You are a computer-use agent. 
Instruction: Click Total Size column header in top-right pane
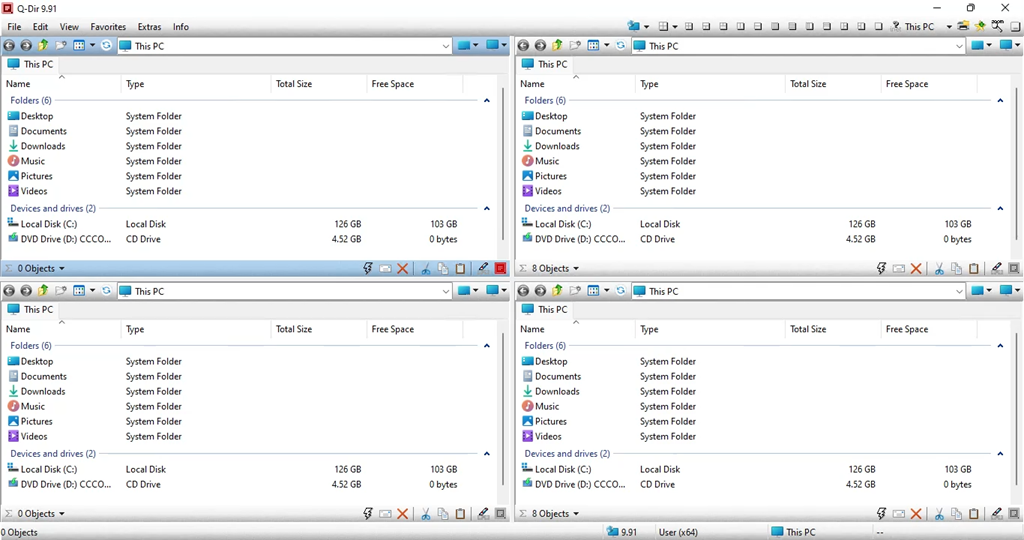coord(808,84)
